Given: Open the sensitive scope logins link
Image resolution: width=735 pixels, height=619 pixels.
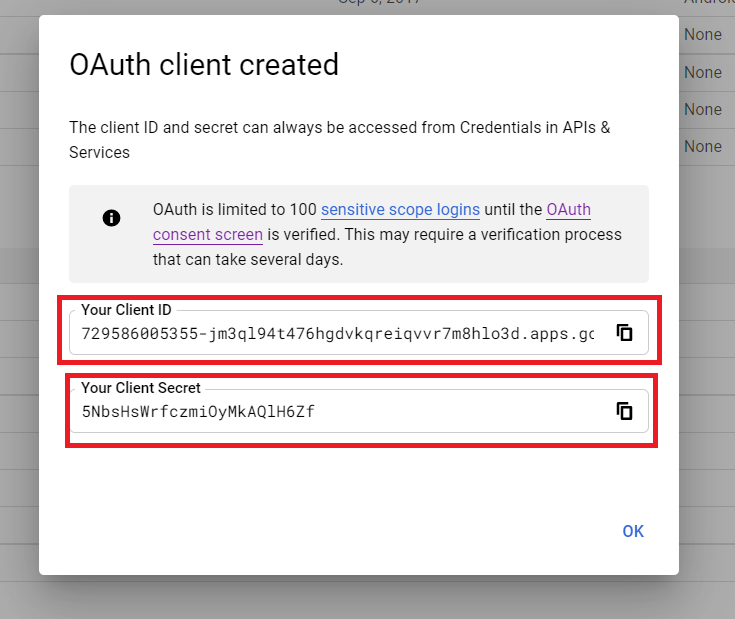Looking at the screenshot, I should click(x=400, y=209).
